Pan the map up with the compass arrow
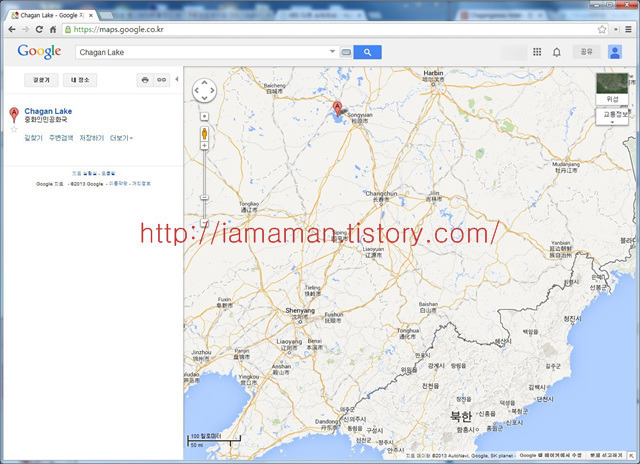This screenshot has width=640, height=464. (x=204, y=82)
